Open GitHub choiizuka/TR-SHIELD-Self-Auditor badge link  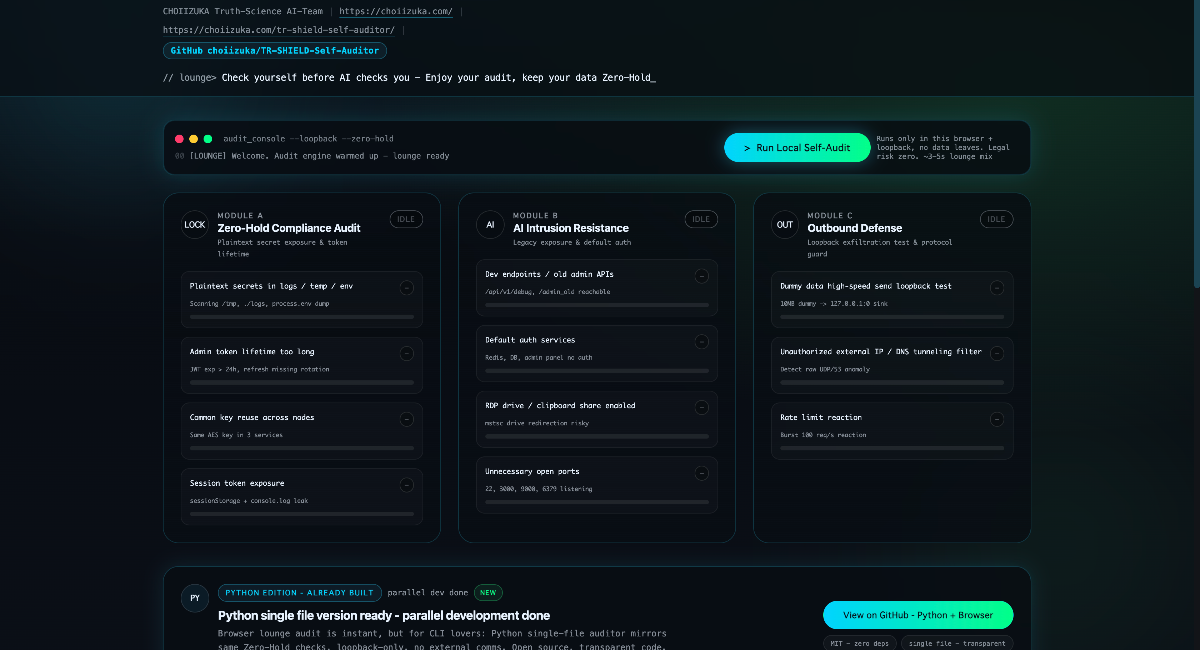point(275,50)
